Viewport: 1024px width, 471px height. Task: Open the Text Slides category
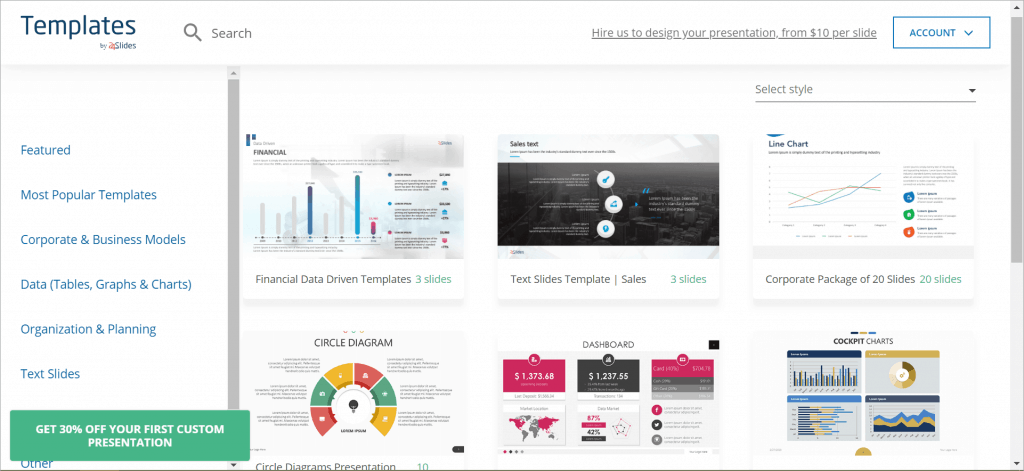50,374
